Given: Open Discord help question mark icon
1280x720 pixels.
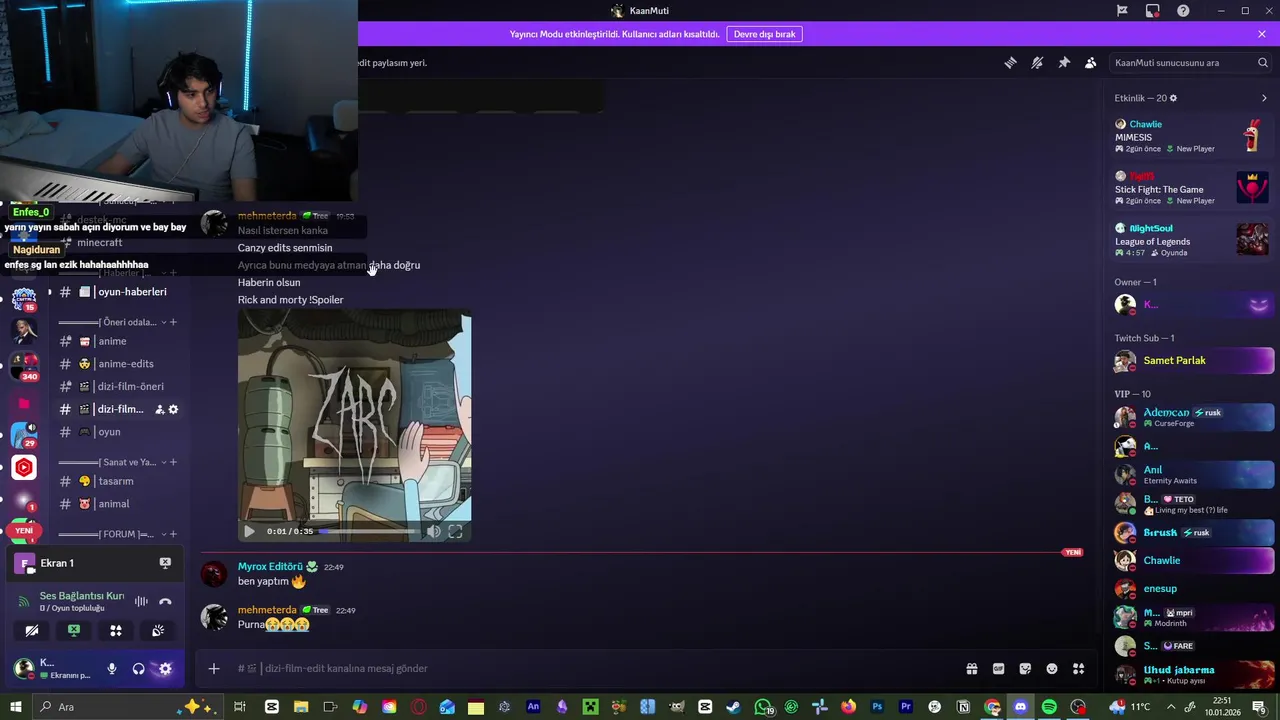Looking at the screenshot, I should tap(1183, 11).
